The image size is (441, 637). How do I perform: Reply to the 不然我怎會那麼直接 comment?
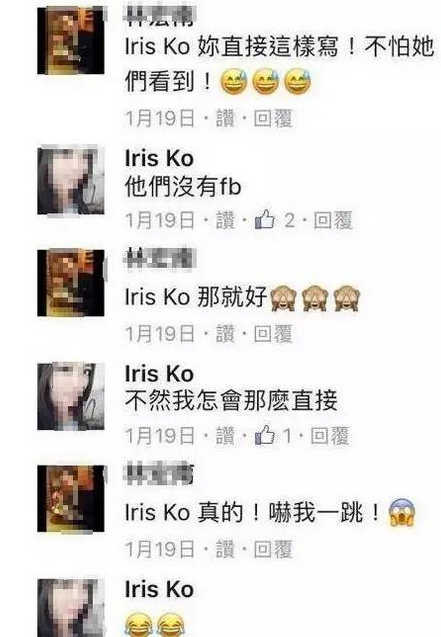coord(329,436)
